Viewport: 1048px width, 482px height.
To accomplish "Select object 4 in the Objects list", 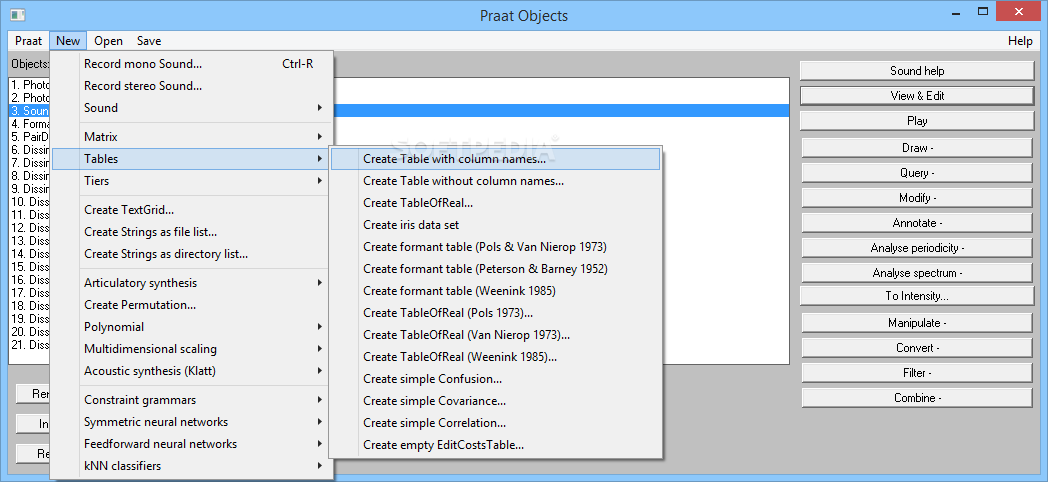I will pos(30,124).
